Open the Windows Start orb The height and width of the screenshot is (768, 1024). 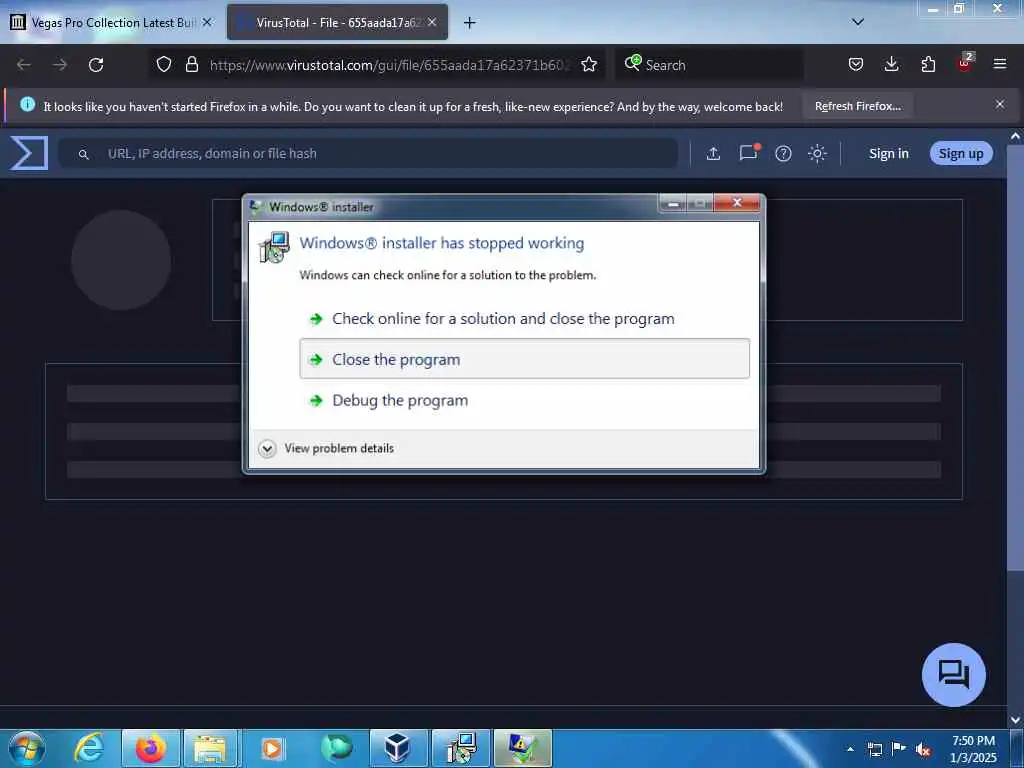pos(27,748)
